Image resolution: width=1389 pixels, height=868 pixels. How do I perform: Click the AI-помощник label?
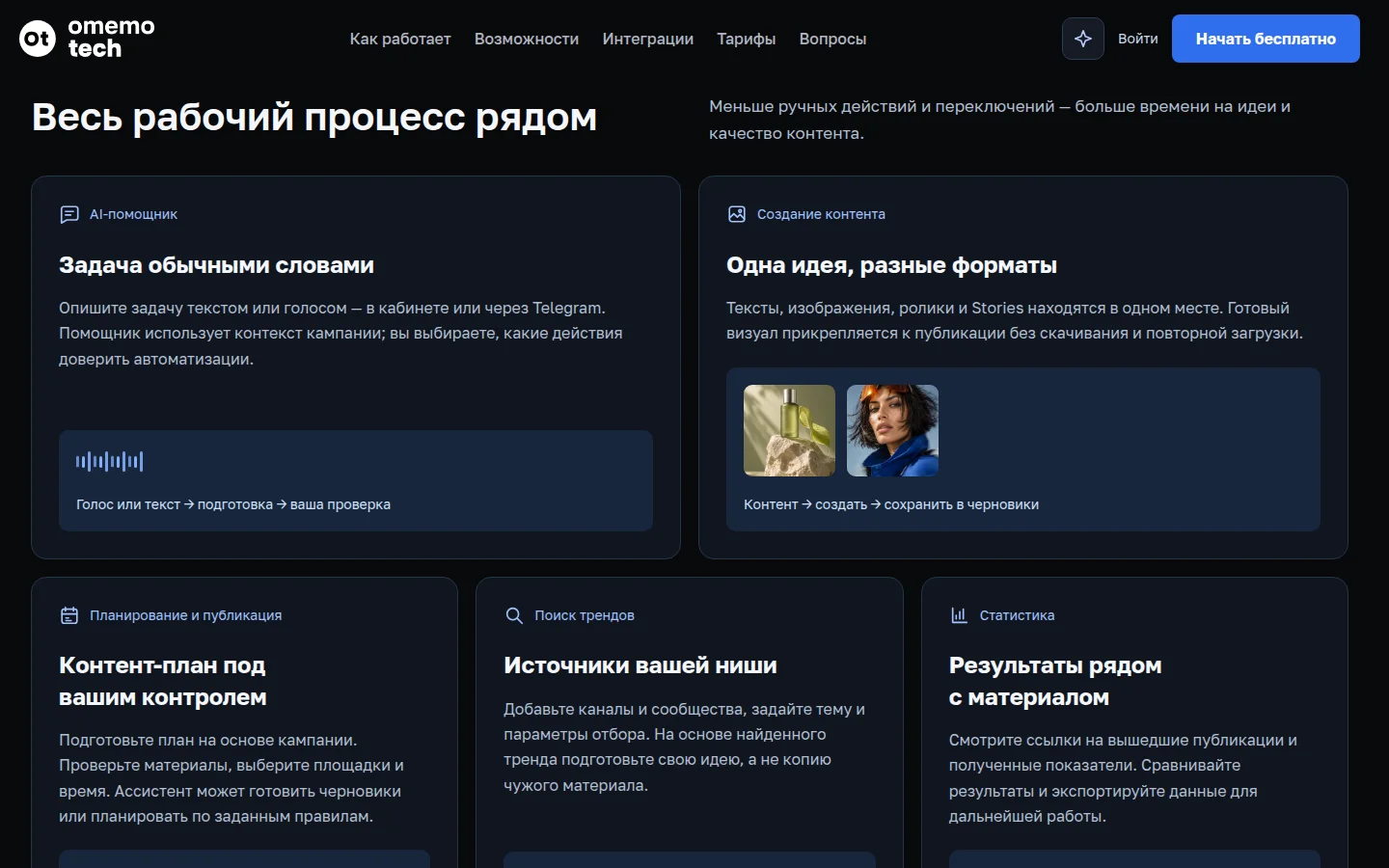pyautogui.click(x=133, y=214)
